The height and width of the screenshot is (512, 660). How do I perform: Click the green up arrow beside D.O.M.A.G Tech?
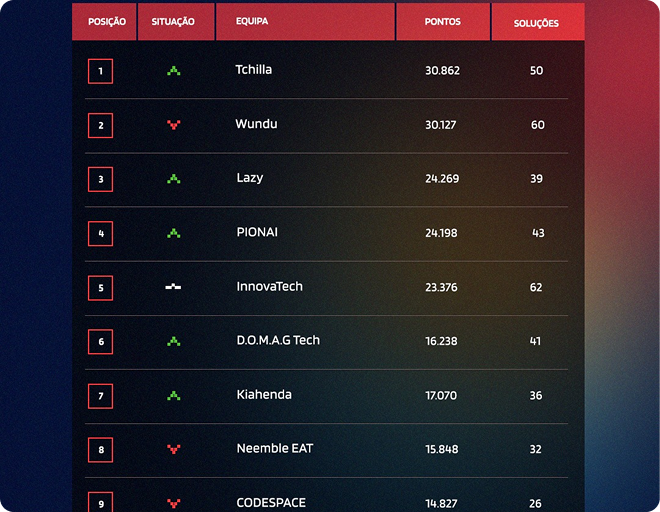click(173, 341)
